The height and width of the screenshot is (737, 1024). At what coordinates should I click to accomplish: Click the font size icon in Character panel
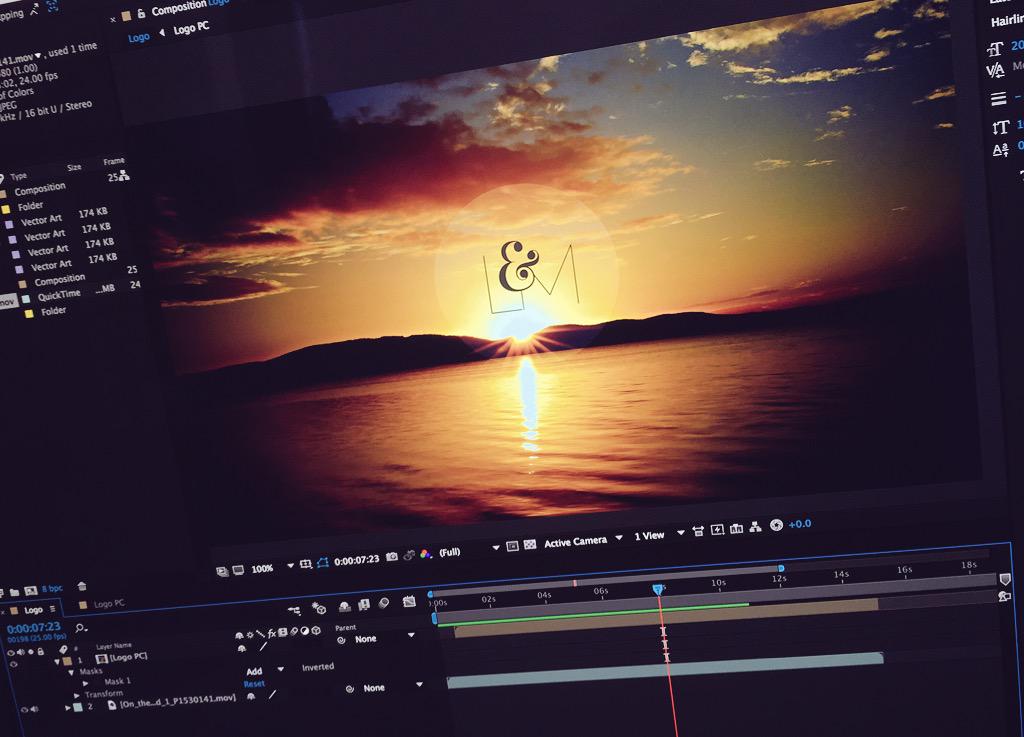point(995,49)
